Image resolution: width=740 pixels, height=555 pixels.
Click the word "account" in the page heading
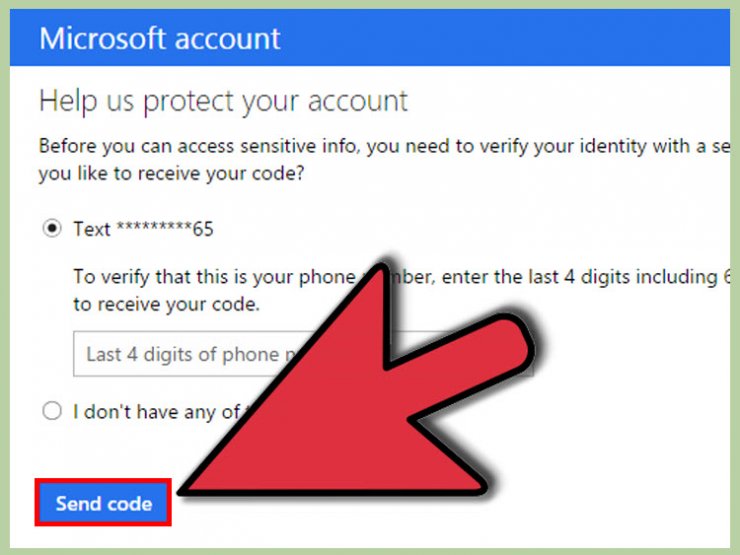tap(358, 101)
